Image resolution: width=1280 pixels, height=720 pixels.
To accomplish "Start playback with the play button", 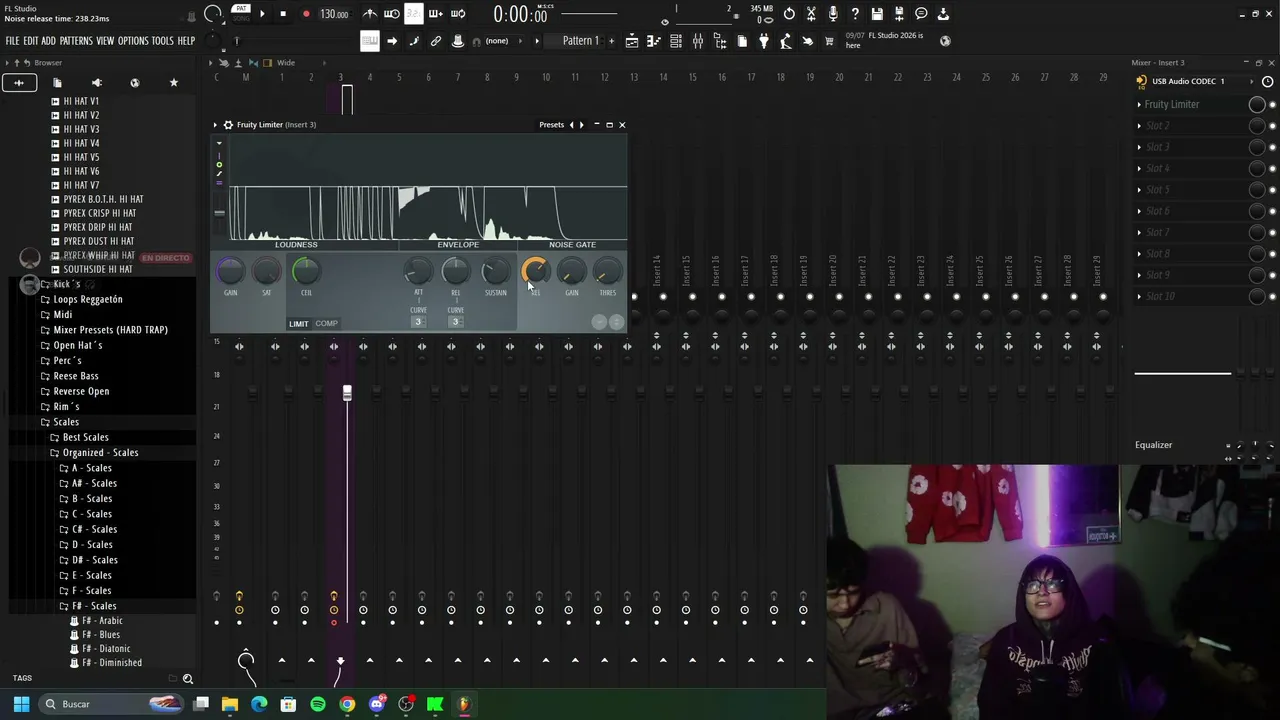I will (x=262, y=14).
